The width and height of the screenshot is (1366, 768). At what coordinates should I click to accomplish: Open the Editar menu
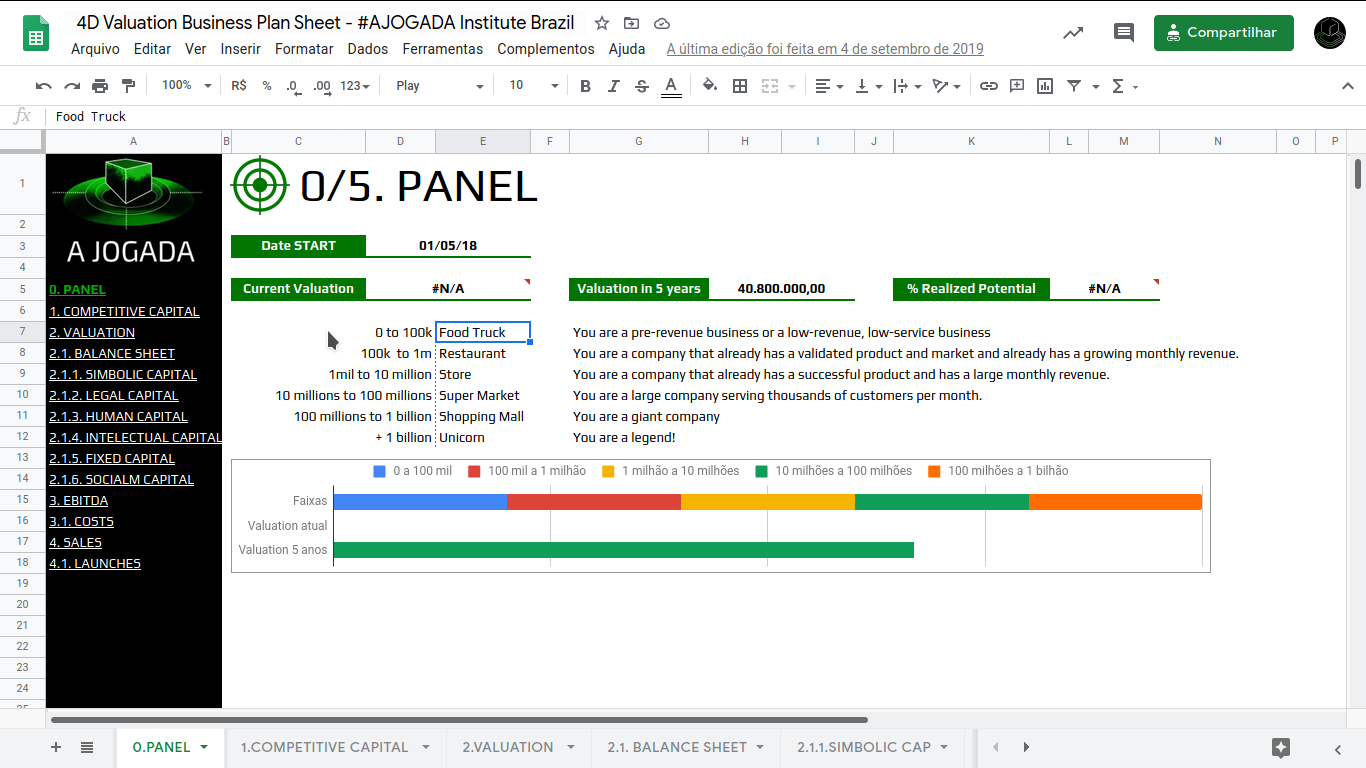[152, 49]
